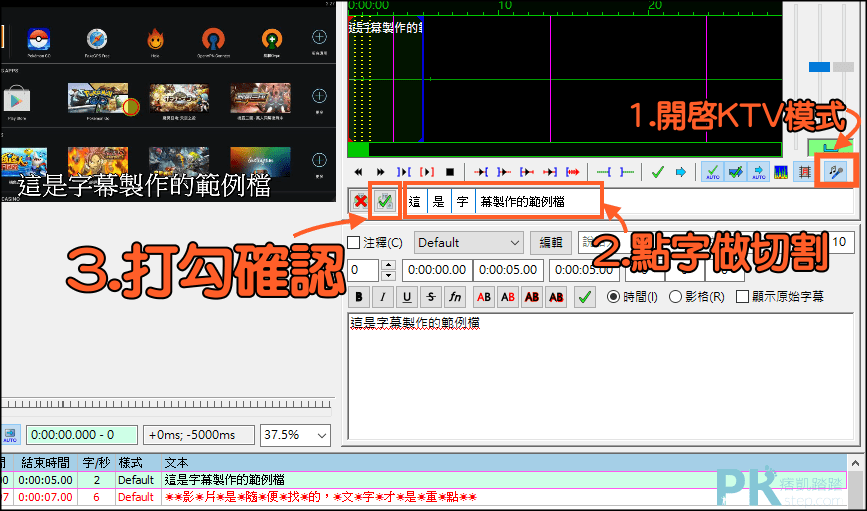Go to the previous subtitle line in audio toolbar
The height and width of the screenshot is (511, 867).
[x=358, y=172]
